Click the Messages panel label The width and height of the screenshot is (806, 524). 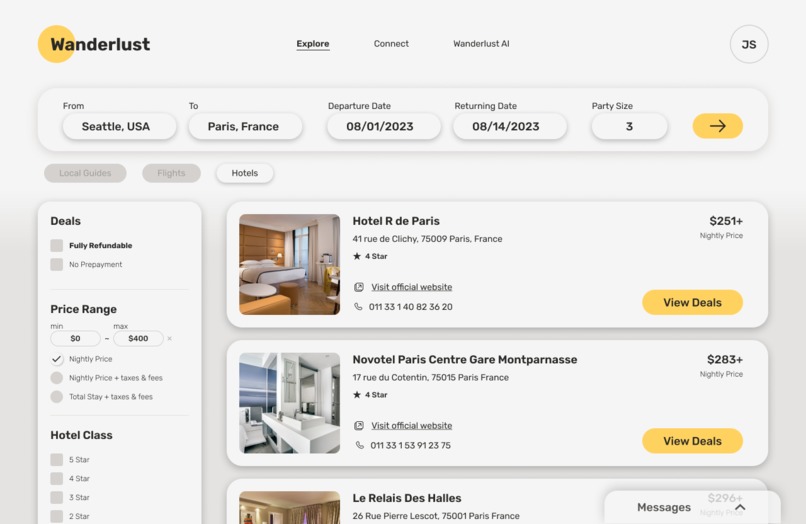664,508
